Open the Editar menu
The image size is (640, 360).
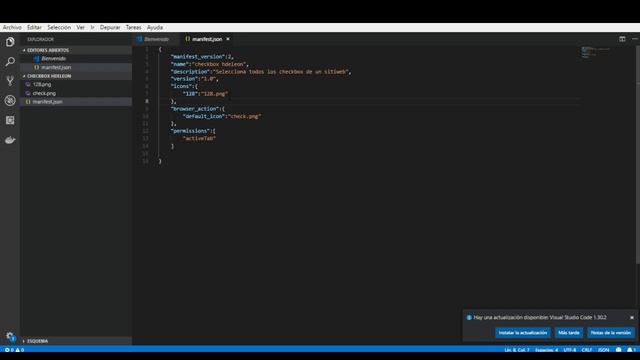[34, 27]
